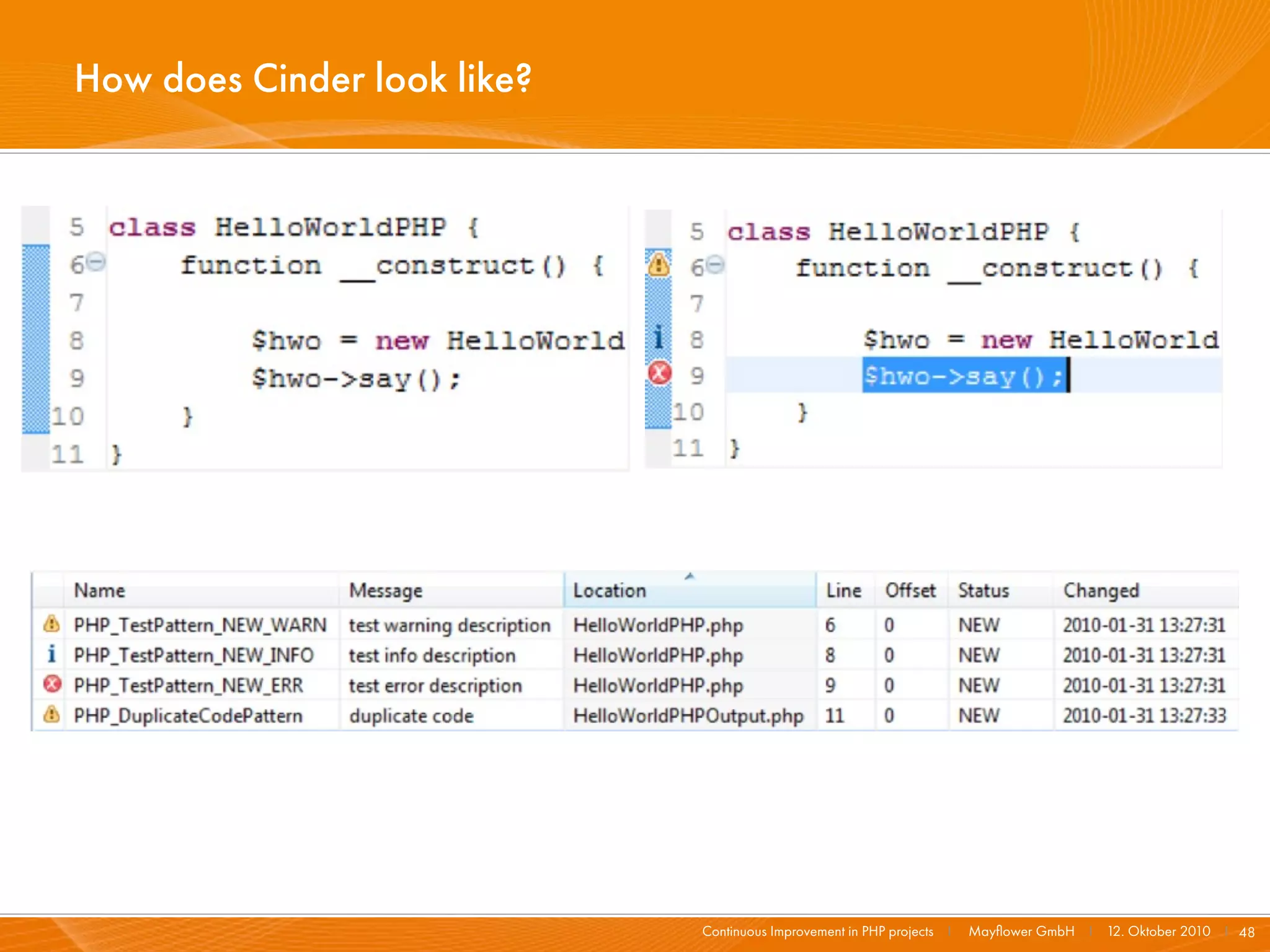Screen dimensions: 1270x952
Task: Click 'class HelloWorldPHP {' in the left editor
Action: click(x=295, y=227)
